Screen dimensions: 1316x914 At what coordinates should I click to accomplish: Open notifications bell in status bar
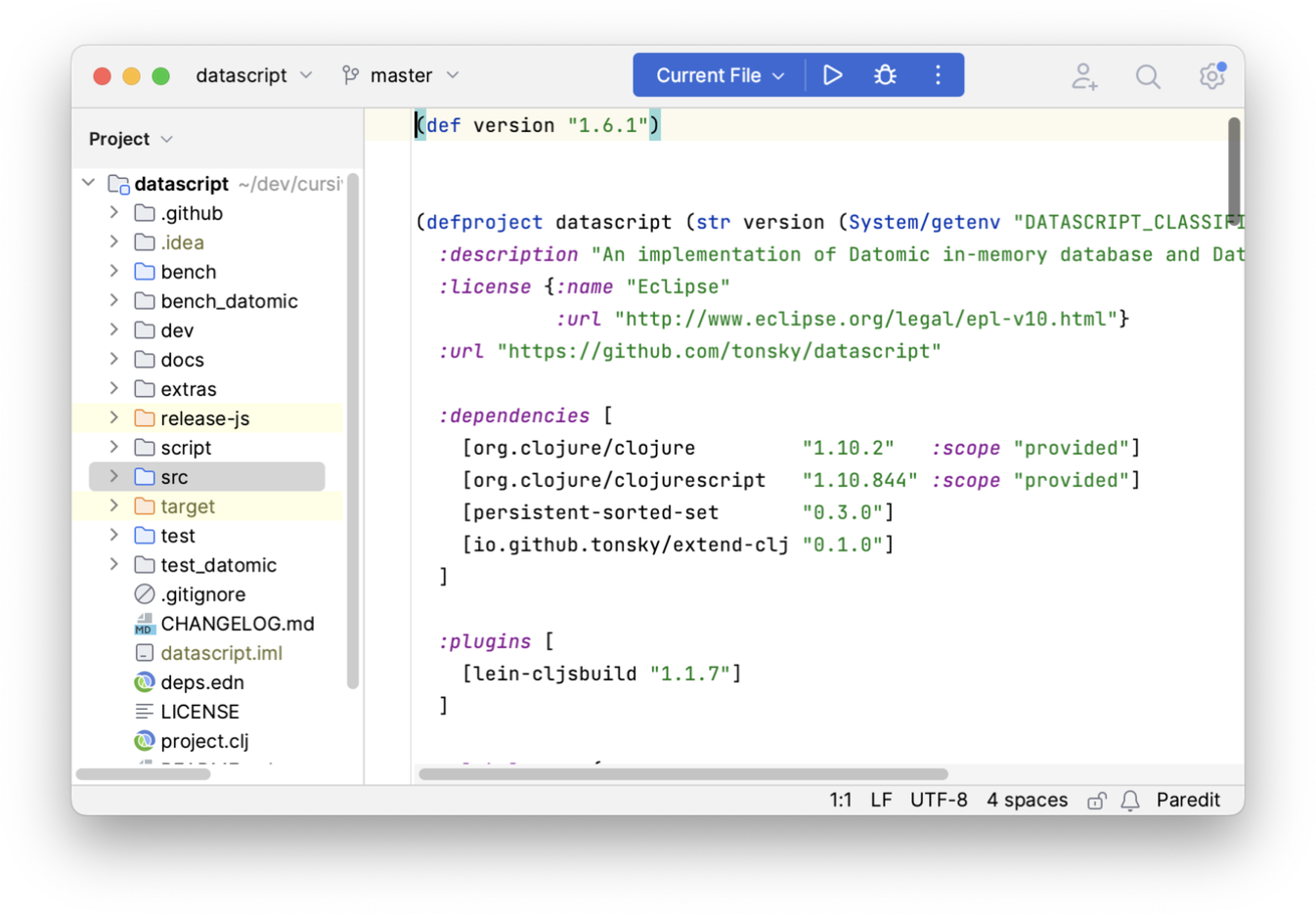1130,801
